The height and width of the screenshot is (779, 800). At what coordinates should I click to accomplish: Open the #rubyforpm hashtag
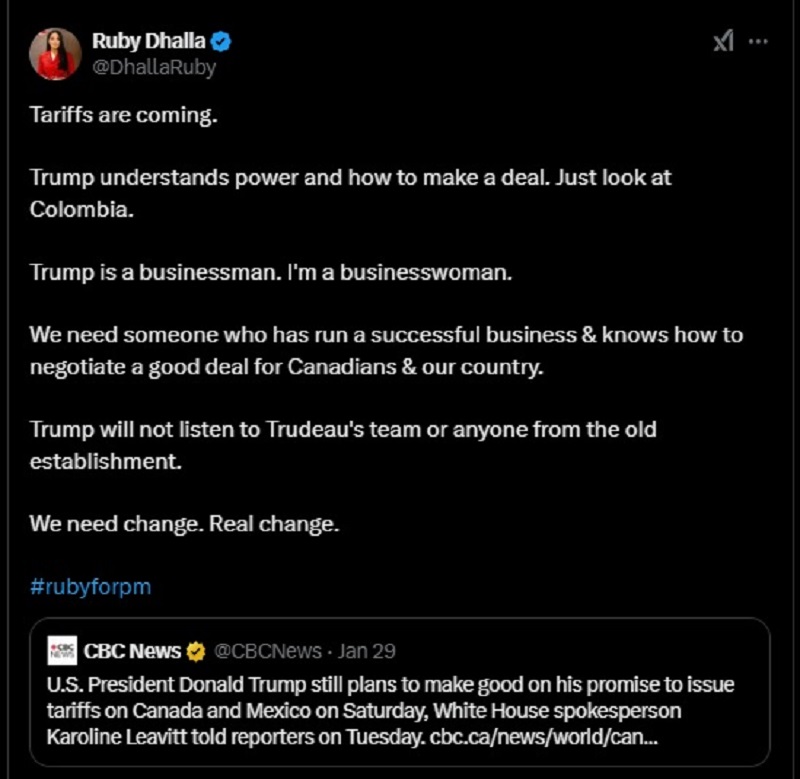90,586
